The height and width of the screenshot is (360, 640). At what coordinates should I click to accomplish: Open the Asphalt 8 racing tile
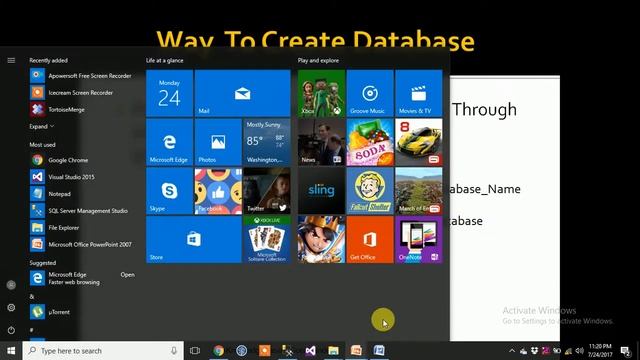[419, 142]
